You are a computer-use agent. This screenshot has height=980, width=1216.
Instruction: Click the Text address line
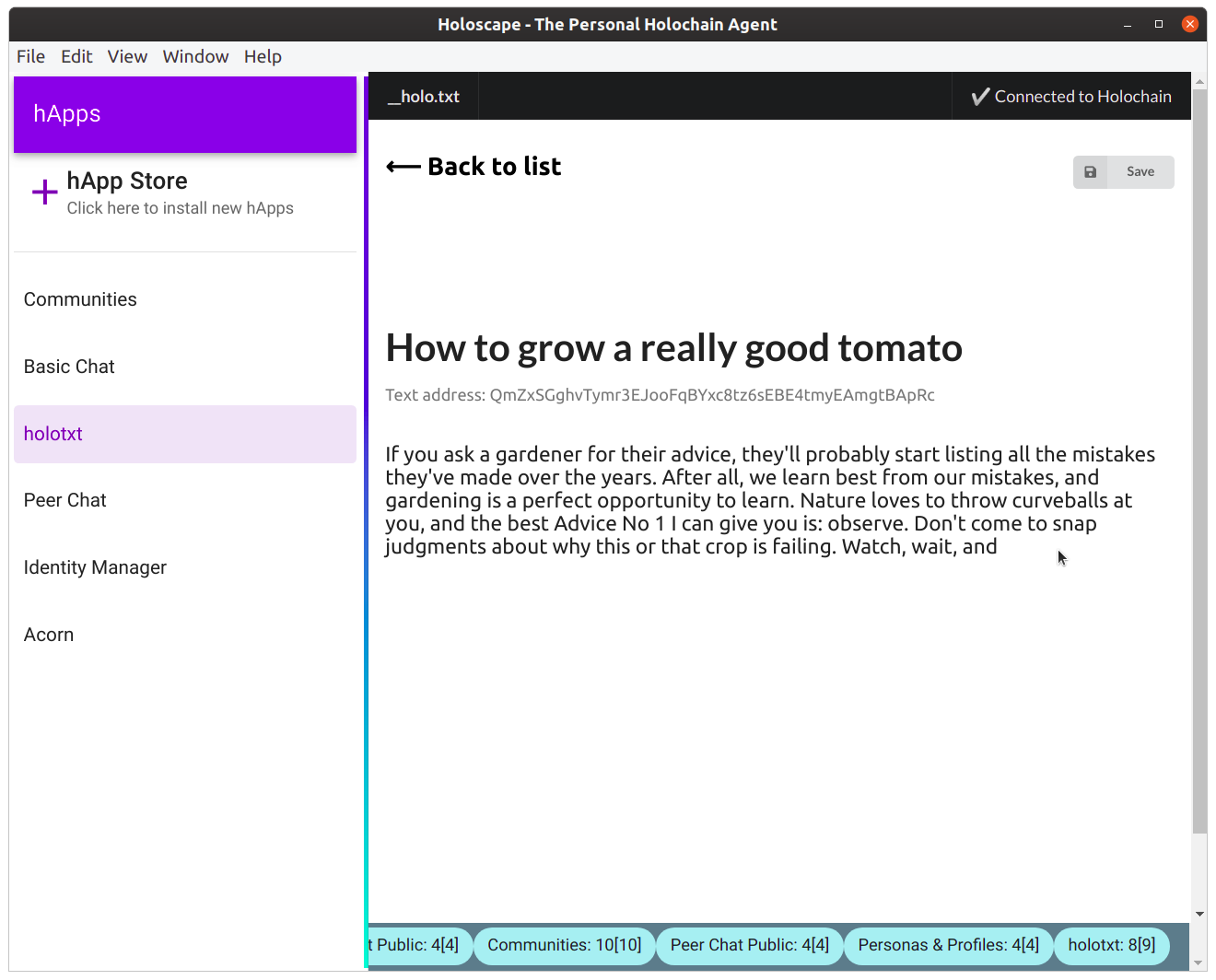click(x=660, y=395)
